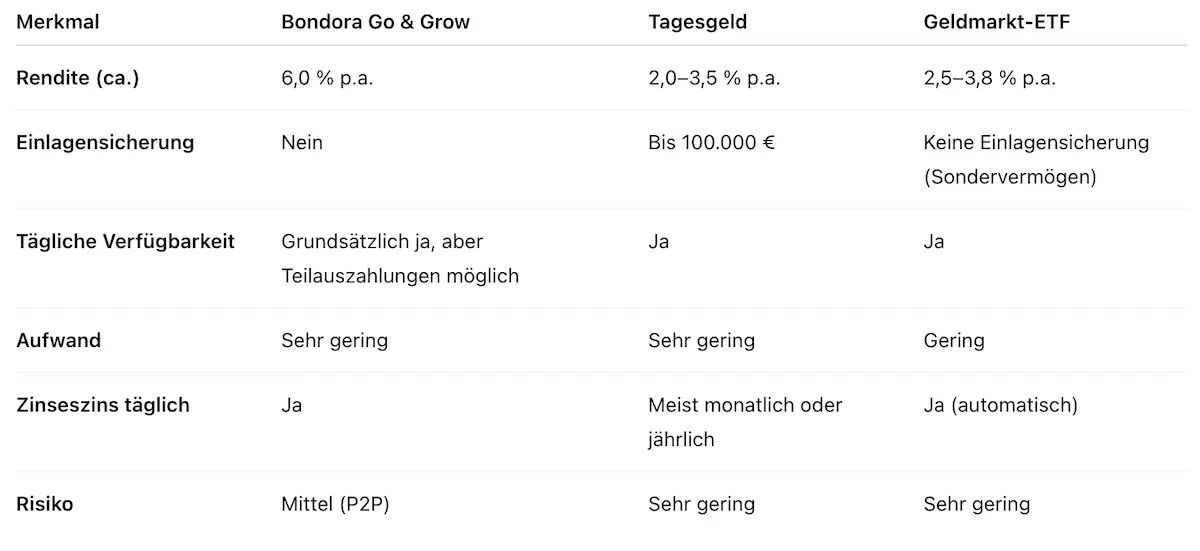Image resolution: width=1200 pixels, height=551 pixels.
Task: Select the Tägliche Verfügbarkeit row label
Action: tap(125, 242)
